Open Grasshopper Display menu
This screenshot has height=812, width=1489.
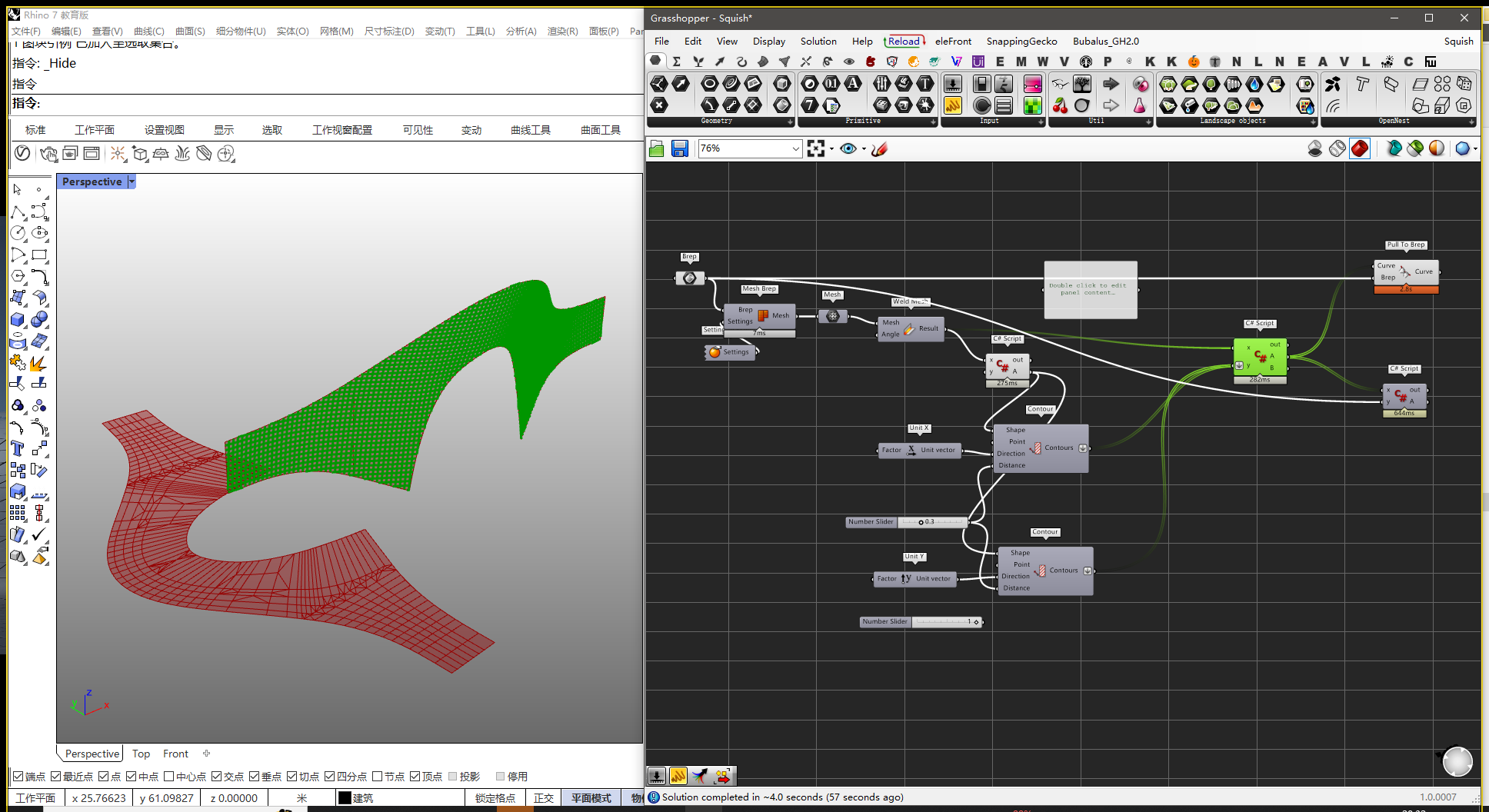tap(769, 41)
